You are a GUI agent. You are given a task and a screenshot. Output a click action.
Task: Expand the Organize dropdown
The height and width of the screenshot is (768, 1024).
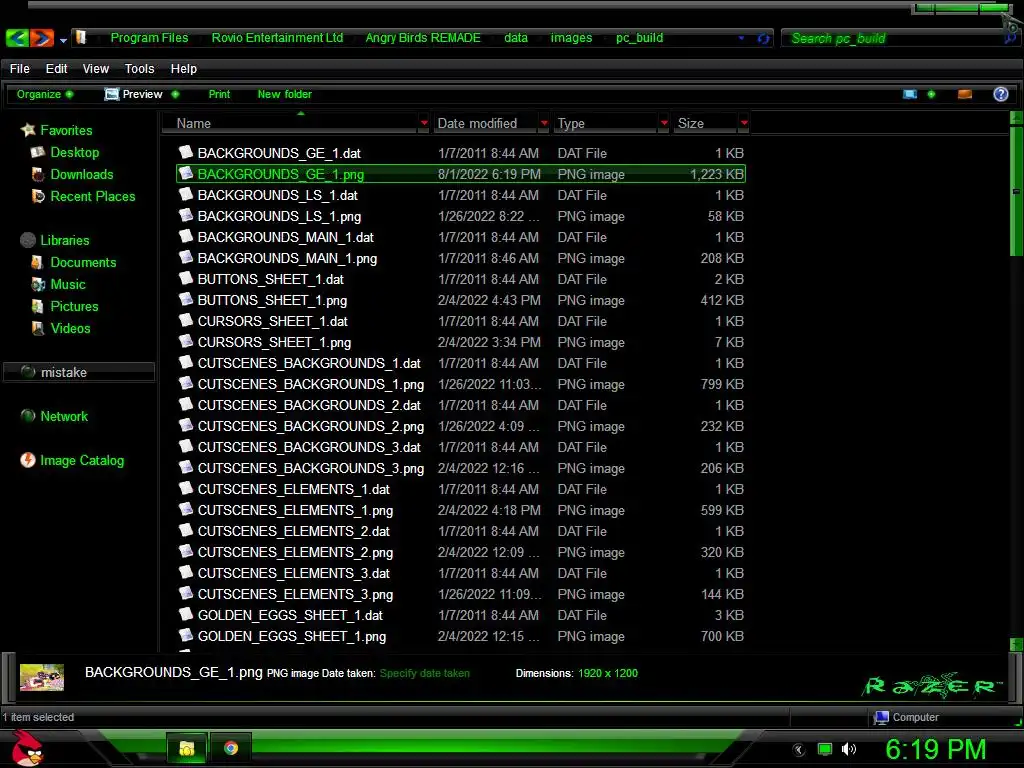point(44,94)
